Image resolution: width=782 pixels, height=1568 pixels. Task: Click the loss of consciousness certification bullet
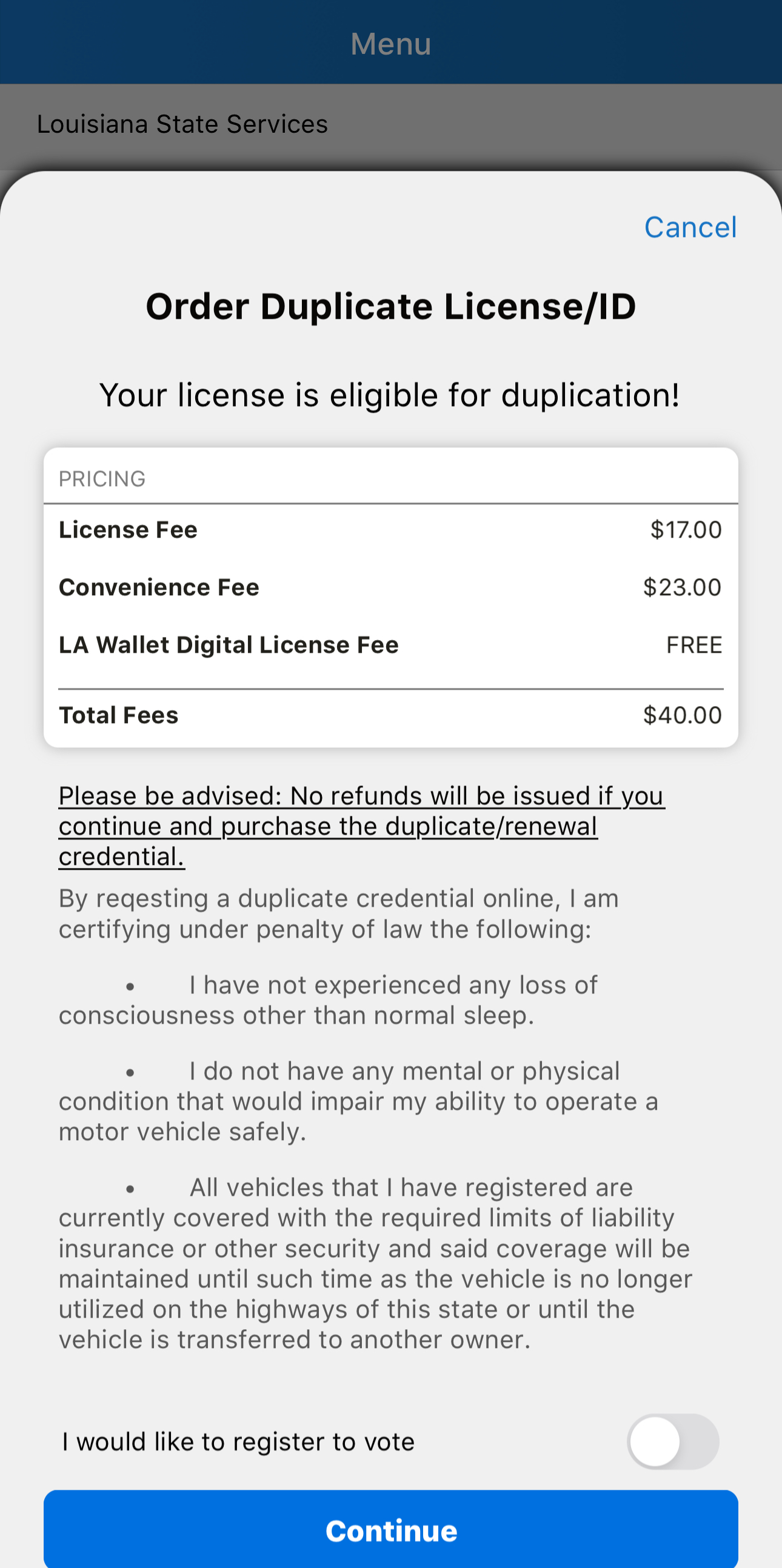click(329, 1000)
